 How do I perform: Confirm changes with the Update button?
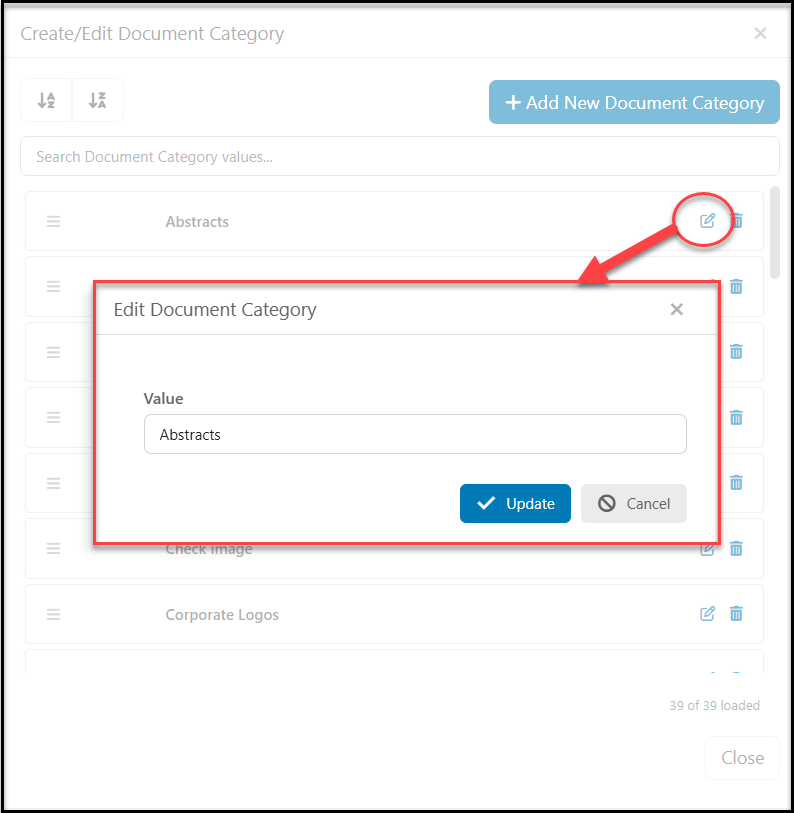tap(515, 503)
